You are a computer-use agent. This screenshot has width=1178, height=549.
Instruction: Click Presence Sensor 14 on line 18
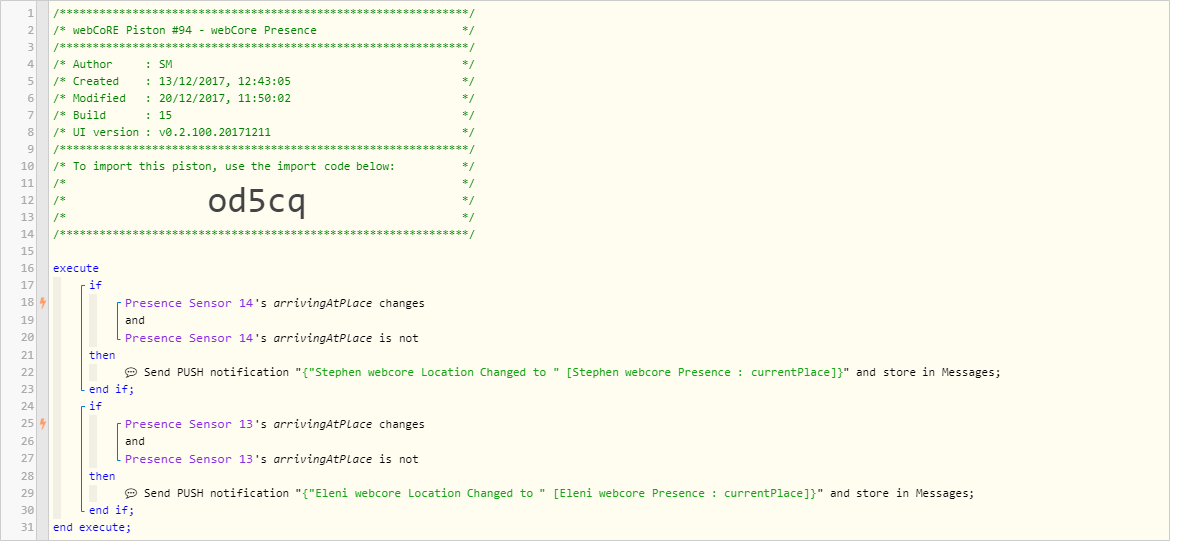coord(189,303)
